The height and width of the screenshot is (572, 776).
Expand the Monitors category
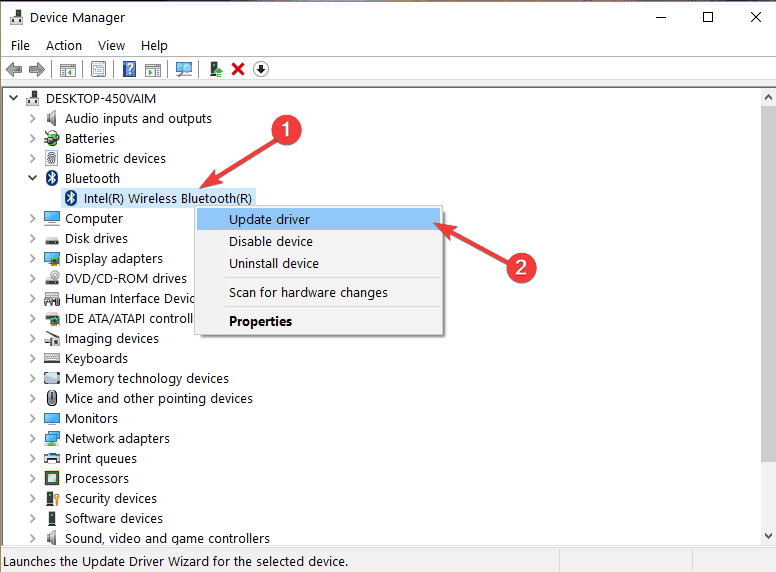pyautogui.click(x=32, y=419)
